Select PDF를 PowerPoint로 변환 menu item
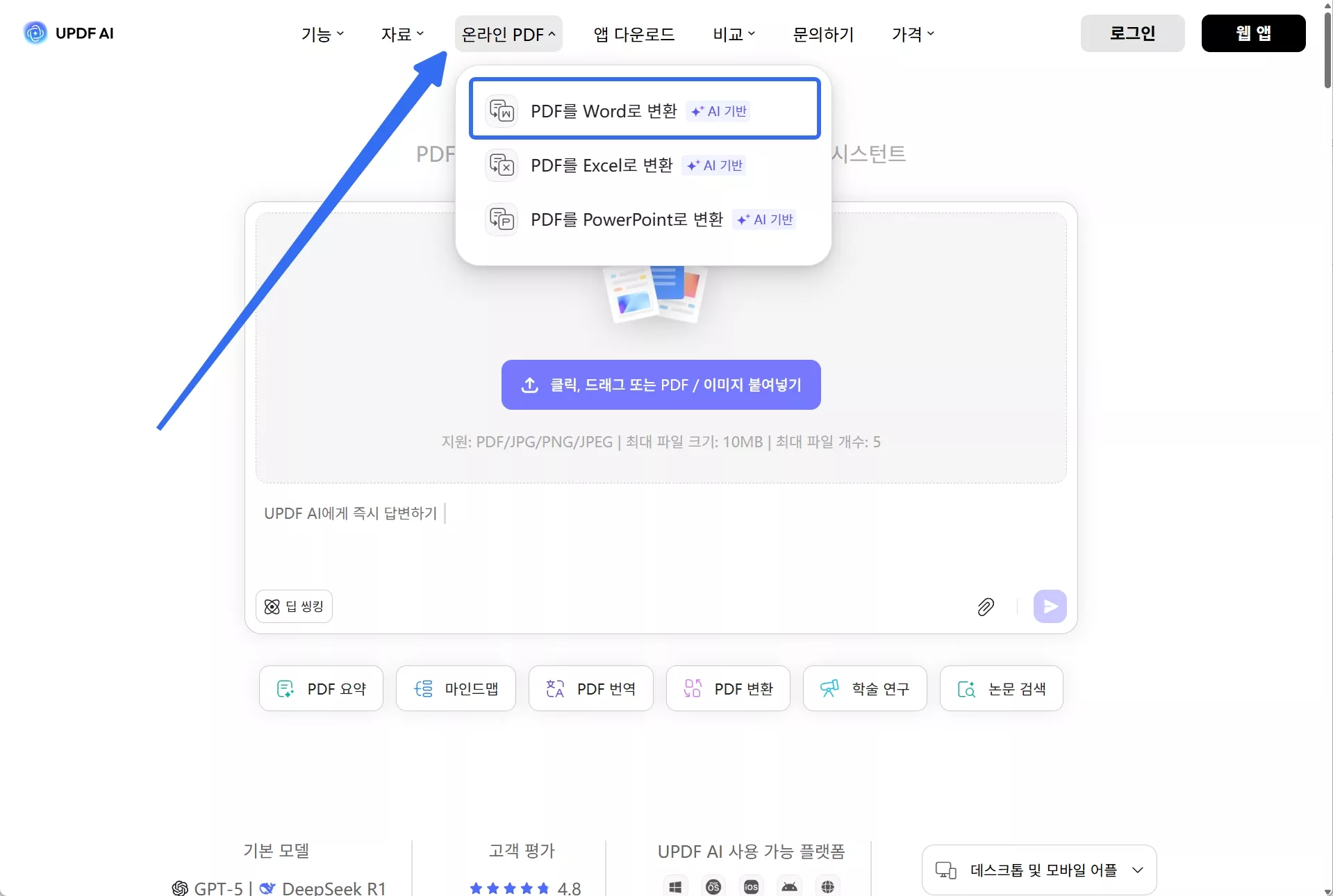This screenshot has width=1333, height=896. tap(645, 219)
